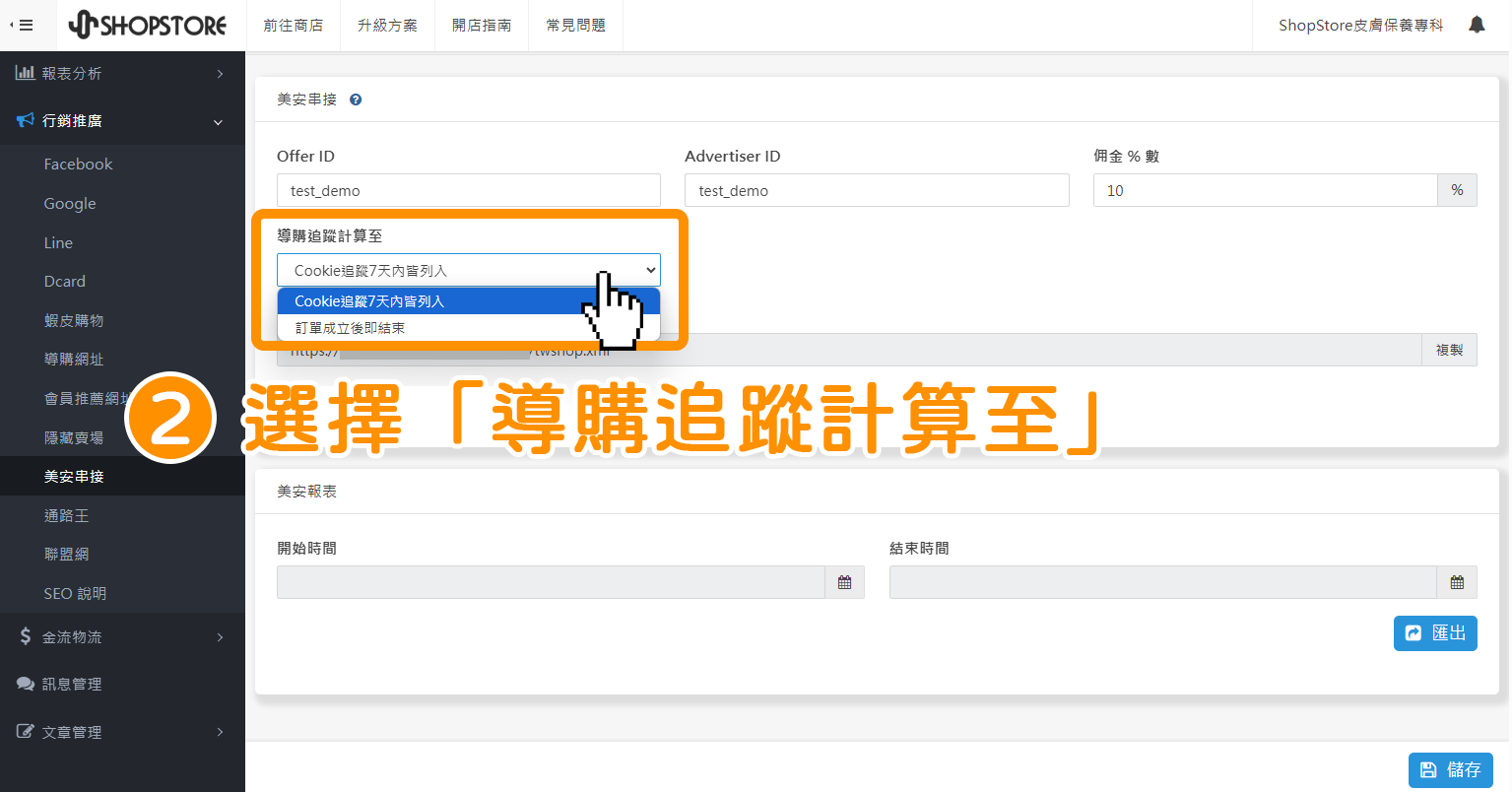The width and height of the screenshot is (1512, 792).
Task: Click the 匯出 export button
Action: [x=1435, y=633]
